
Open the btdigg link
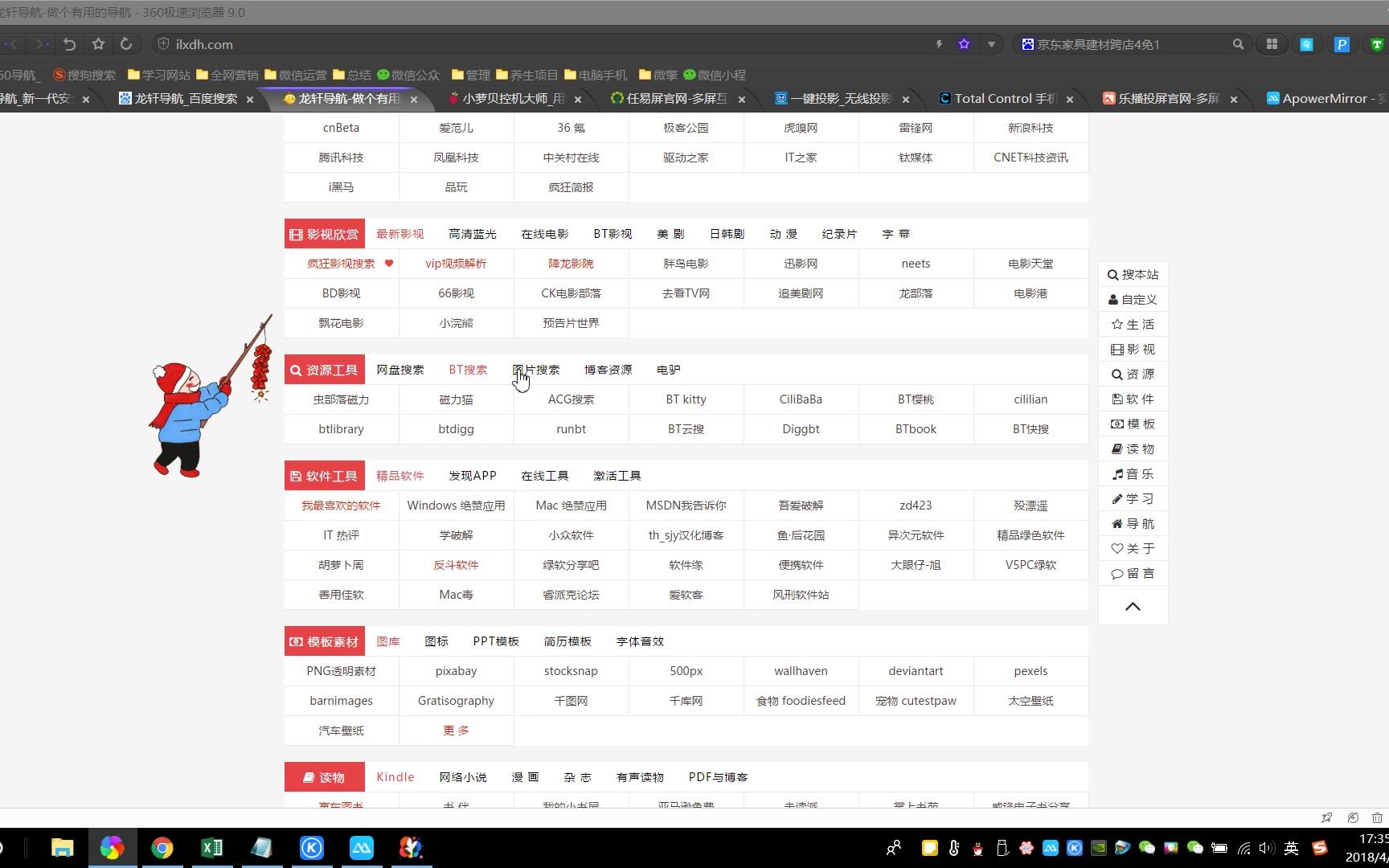[456, 429]
